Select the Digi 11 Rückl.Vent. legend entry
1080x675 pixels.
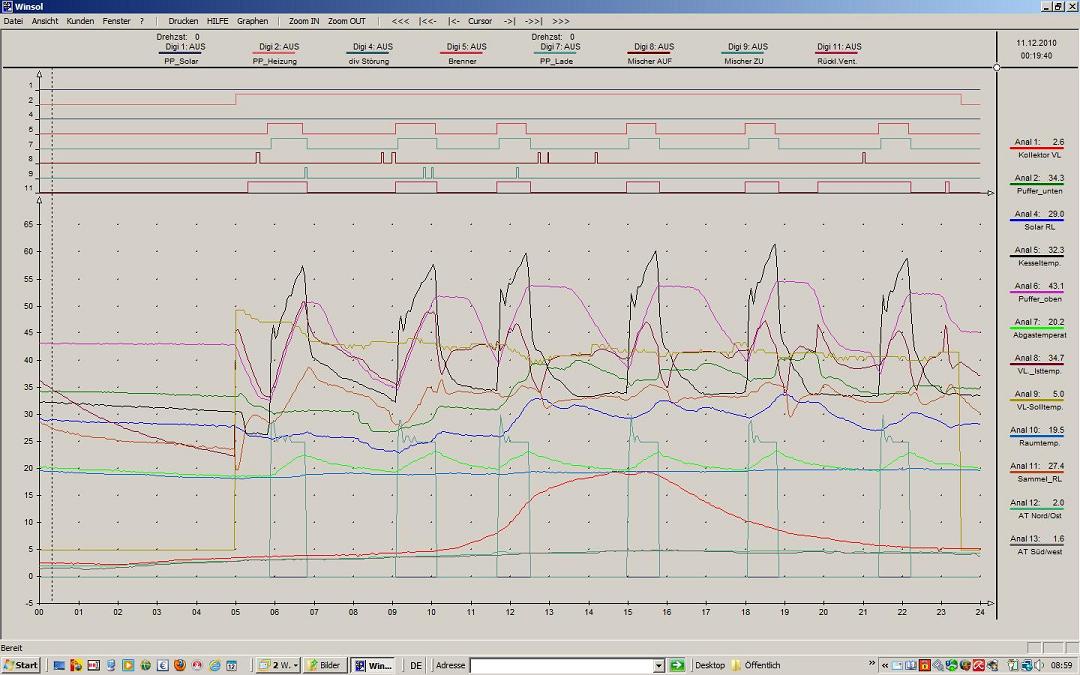coord(838,54)
